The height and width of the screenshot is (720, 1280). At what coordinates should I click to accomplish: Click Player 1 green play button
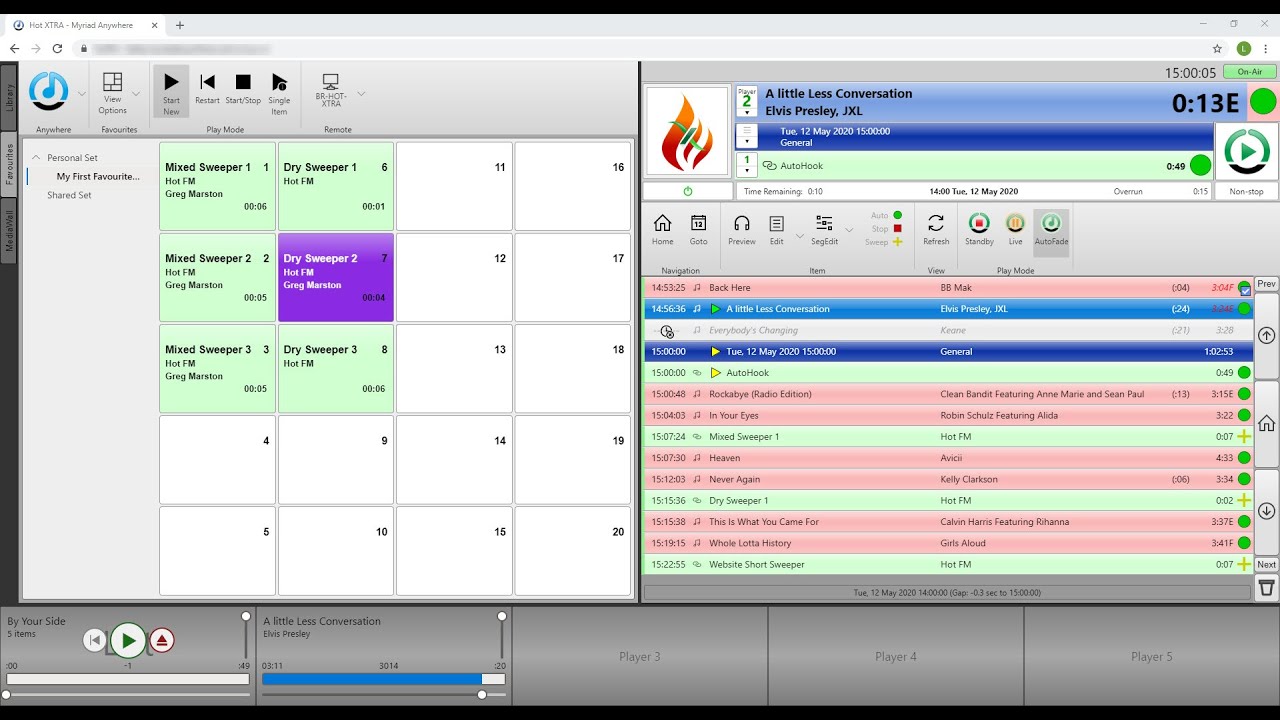pos(128,640)
